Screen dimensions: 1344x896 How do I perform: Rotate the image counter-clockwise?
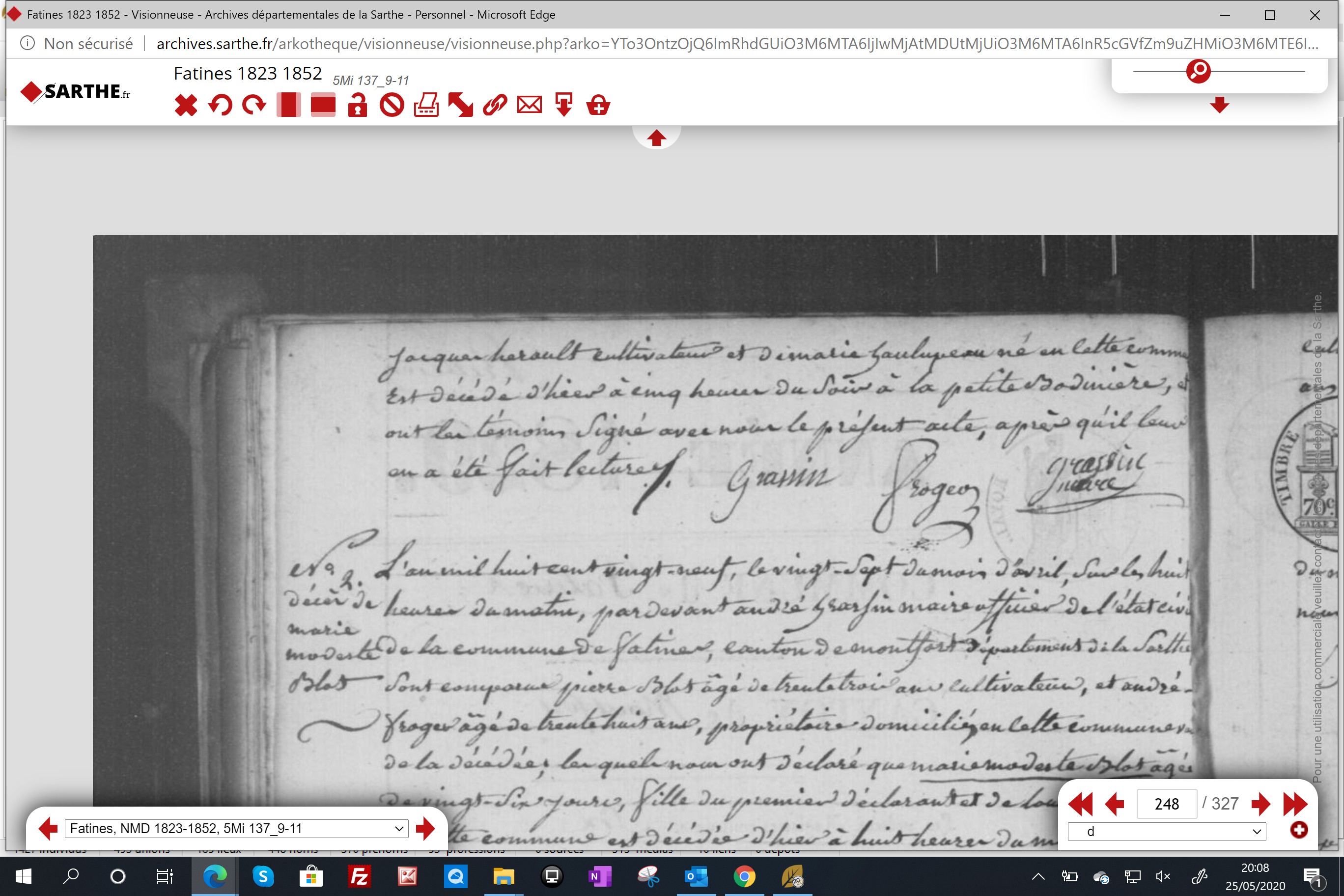[x=220, y=105]
